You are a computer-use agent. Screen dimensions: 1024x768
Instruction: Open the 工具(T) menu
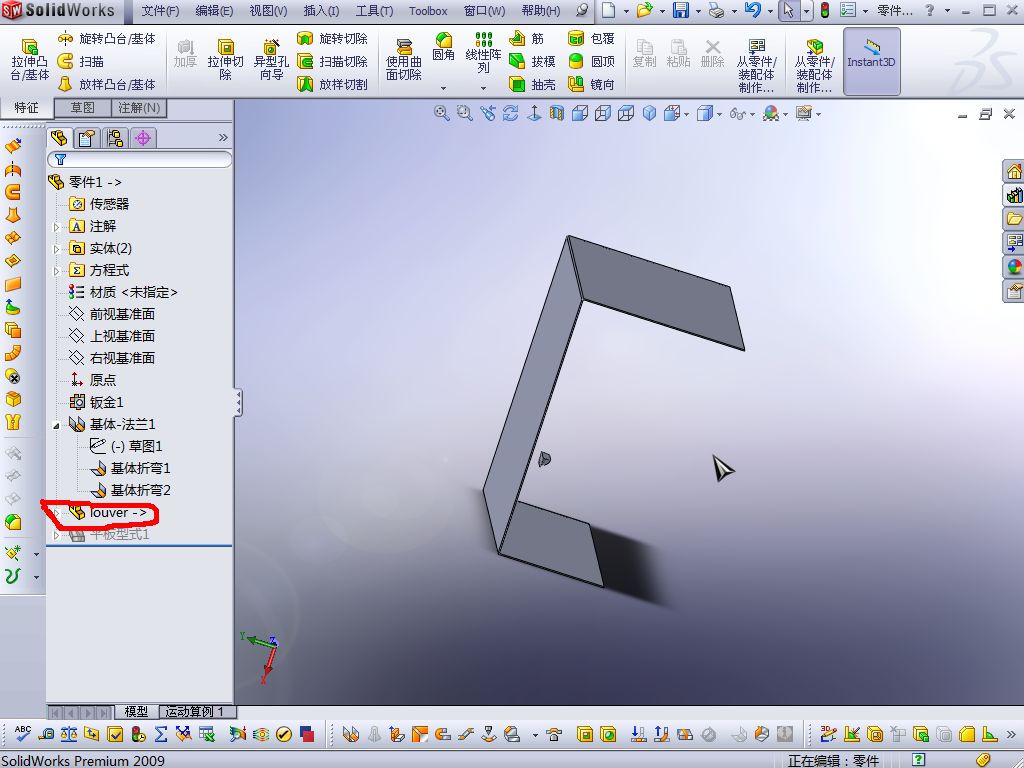point(374,11)
